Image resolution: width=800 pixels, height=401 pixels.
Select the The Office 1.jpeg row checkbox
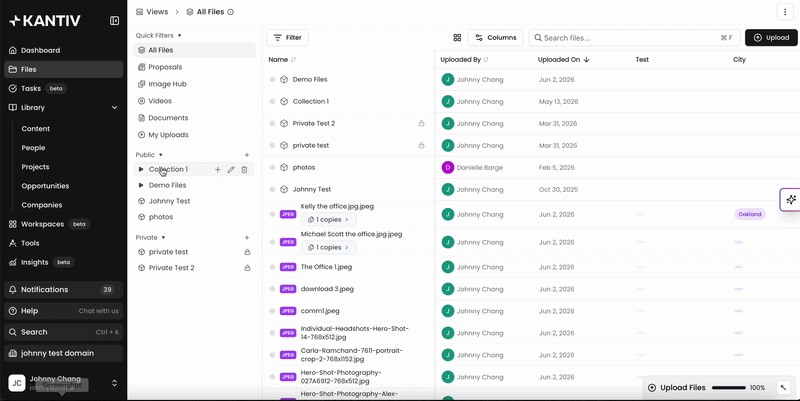point(272,267)
